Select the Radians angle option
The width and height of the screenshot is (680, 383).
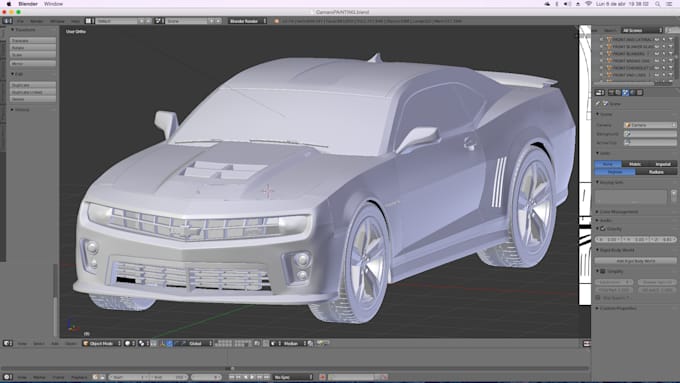tap(656, 172)
